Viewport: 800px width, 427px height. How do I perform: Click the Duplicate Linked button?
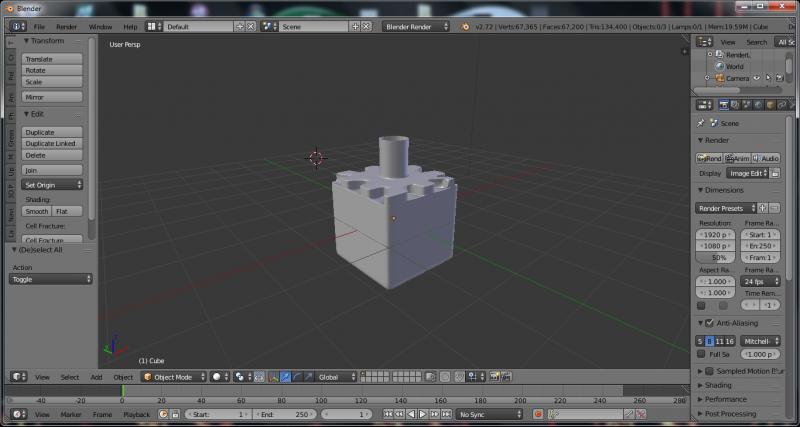[x=50, y=144]
